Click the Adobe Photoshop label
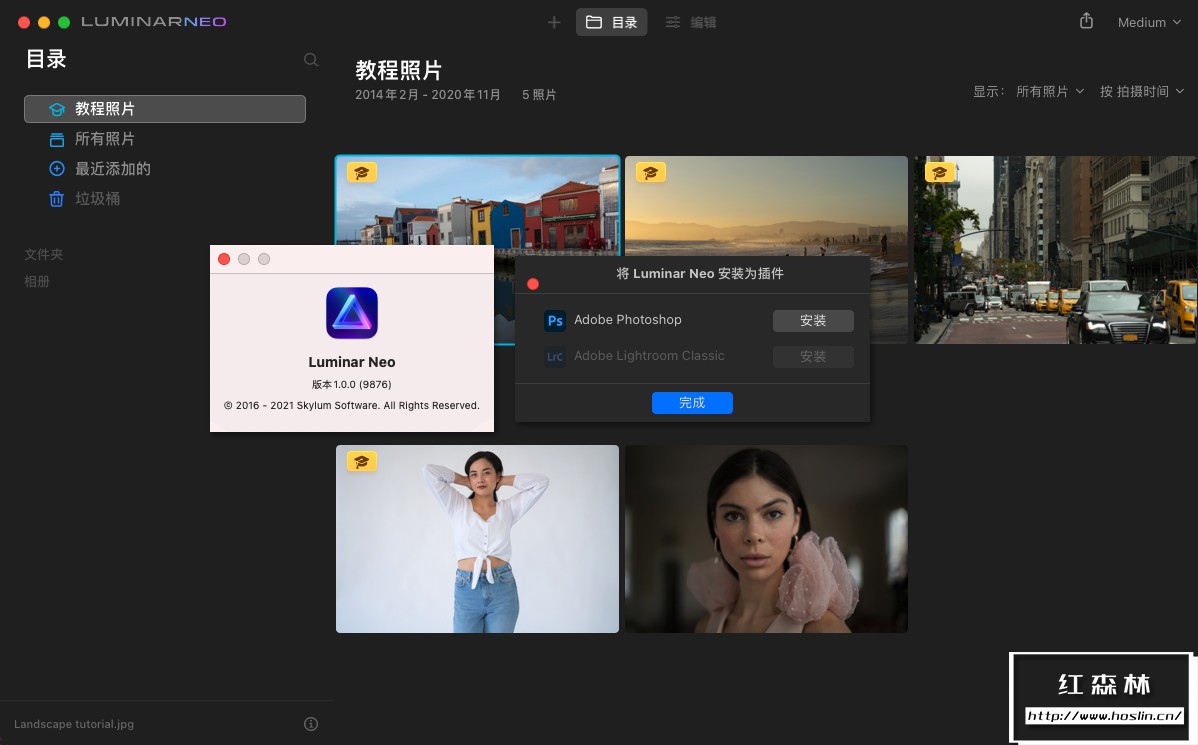Image resolution: width=1198 pixels, height=745 pixels. [x=628, y=319]
